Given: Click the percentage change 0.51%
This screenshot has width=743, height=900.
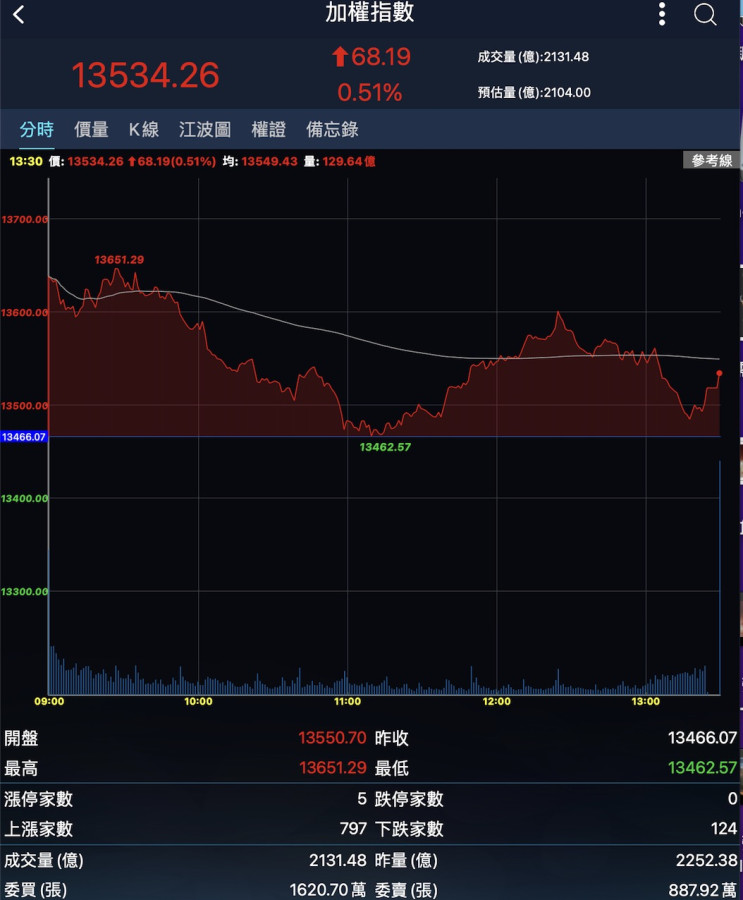Looking at the screenshot, I should [370, 92].
